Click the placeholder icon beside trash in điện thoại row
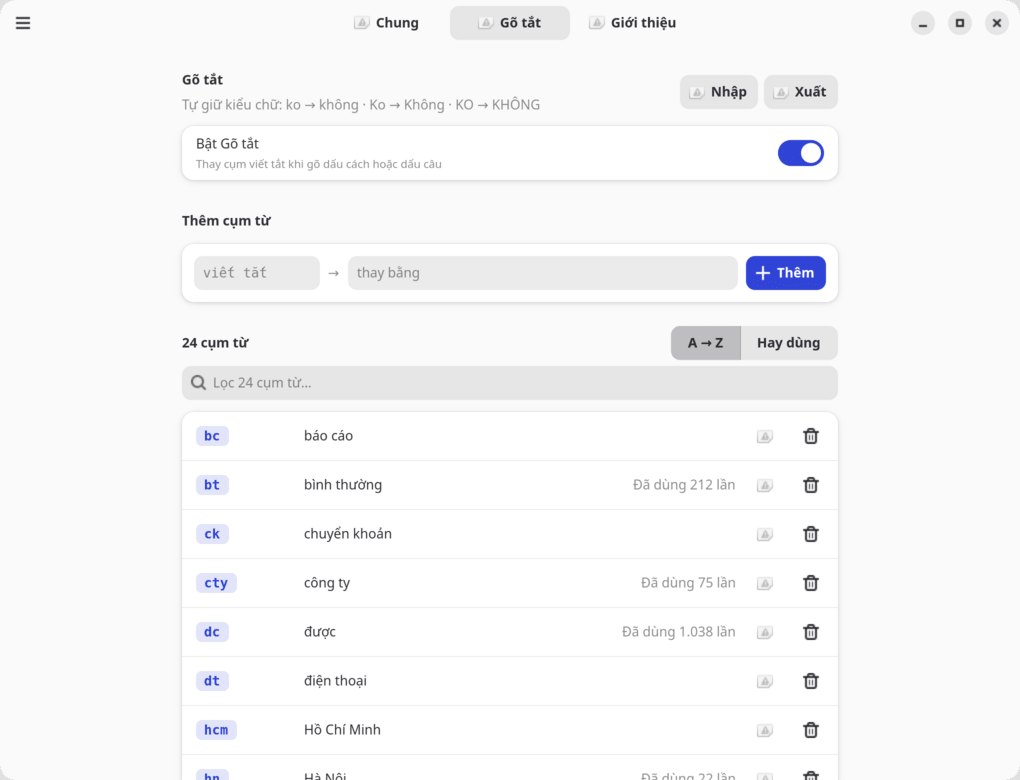 (x=765, y=681)
